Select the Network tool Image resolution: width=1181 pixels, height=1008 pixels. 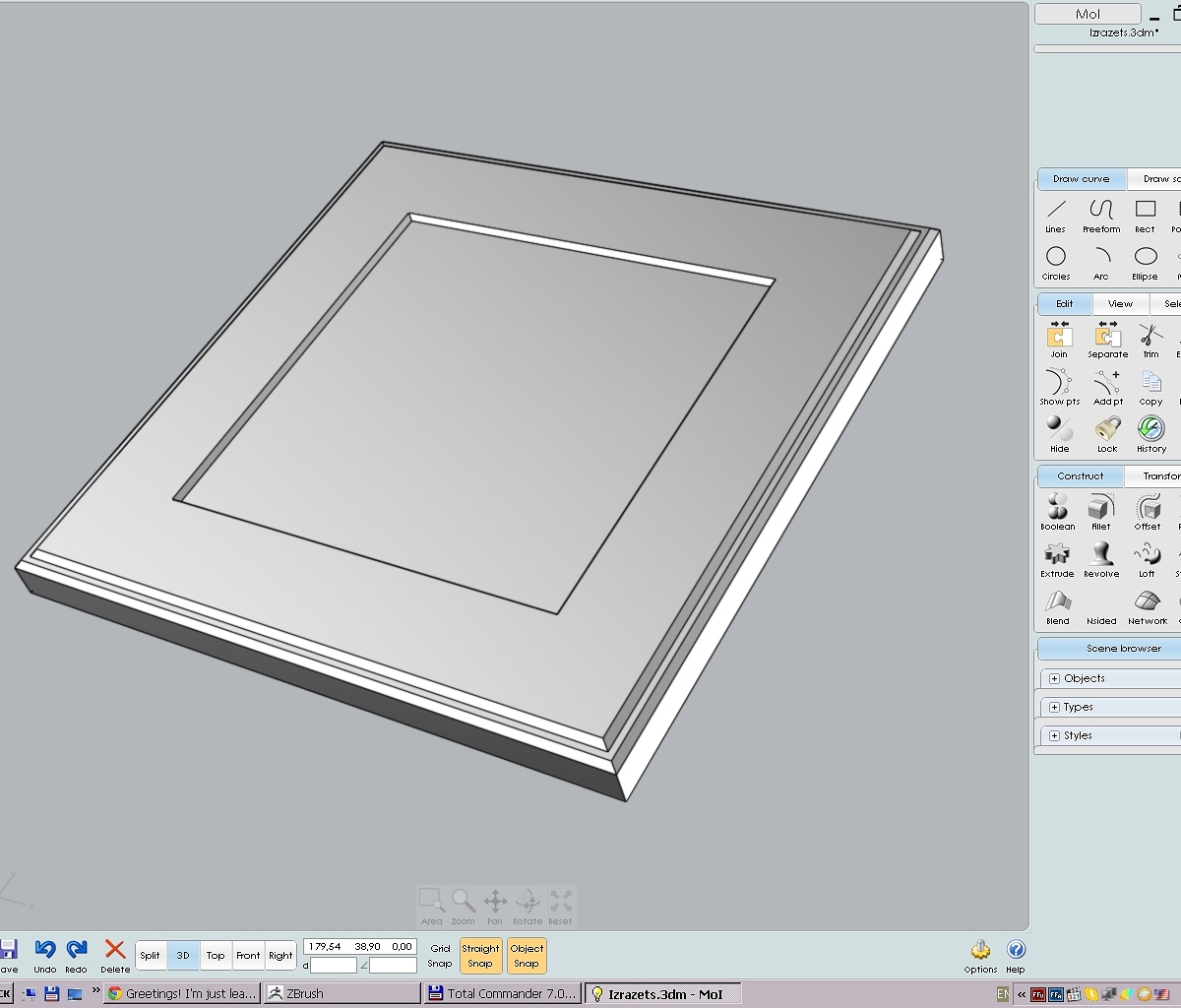point(1148,607)
